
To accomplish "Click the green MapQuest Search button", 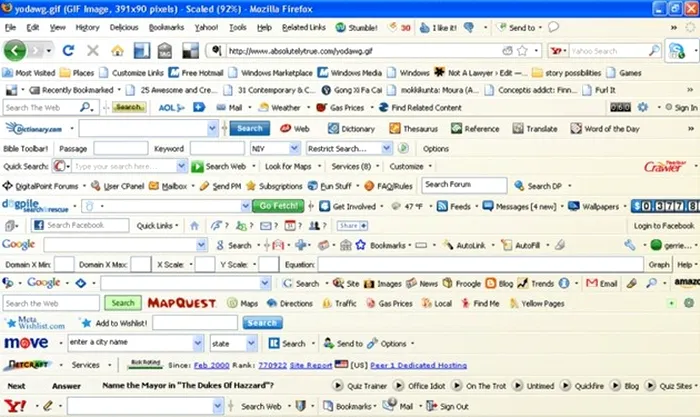I will click(123, 303).
